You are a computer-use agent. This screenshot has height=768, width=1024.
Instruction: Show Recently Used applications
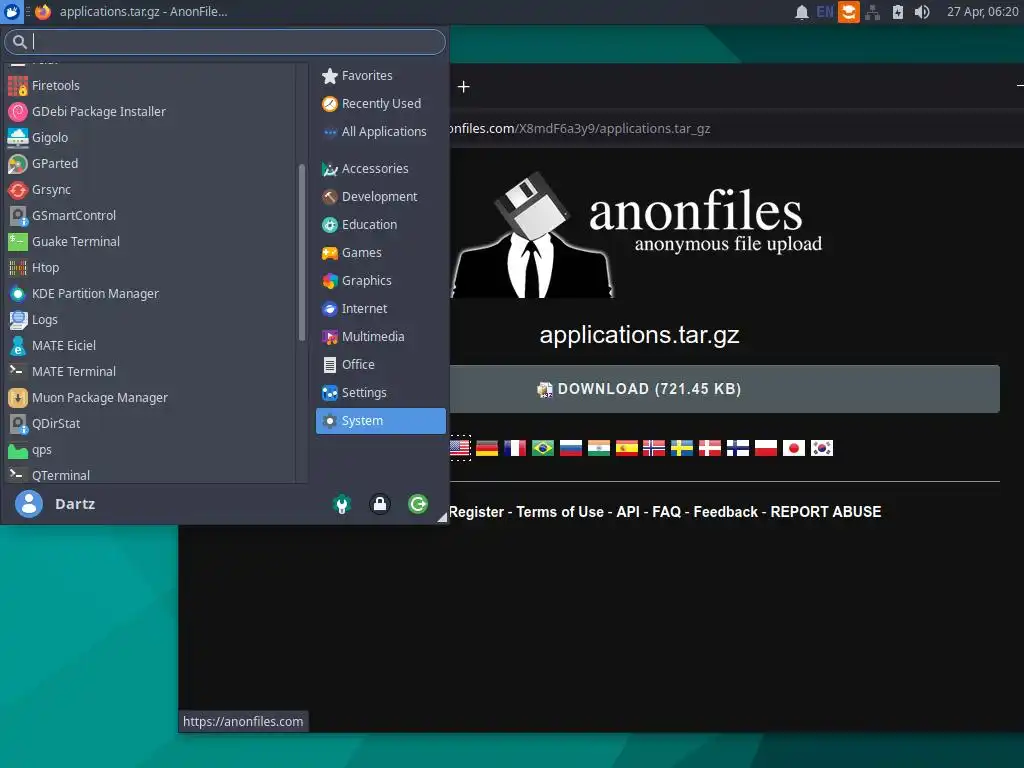point(381,104)
